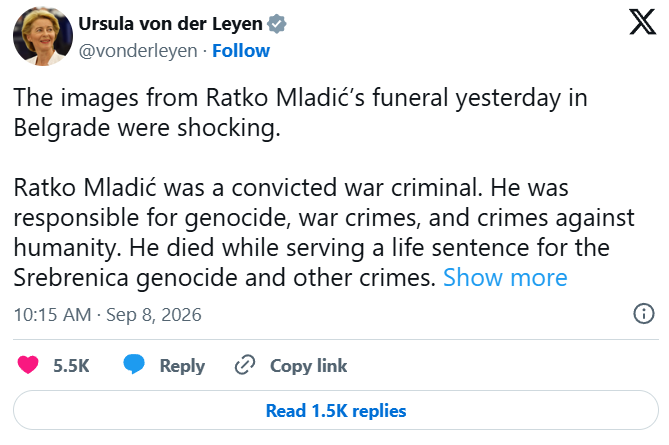669x445 pixels.
Task: Open the circled info icon beside timestamp
Action: (643, 314)
